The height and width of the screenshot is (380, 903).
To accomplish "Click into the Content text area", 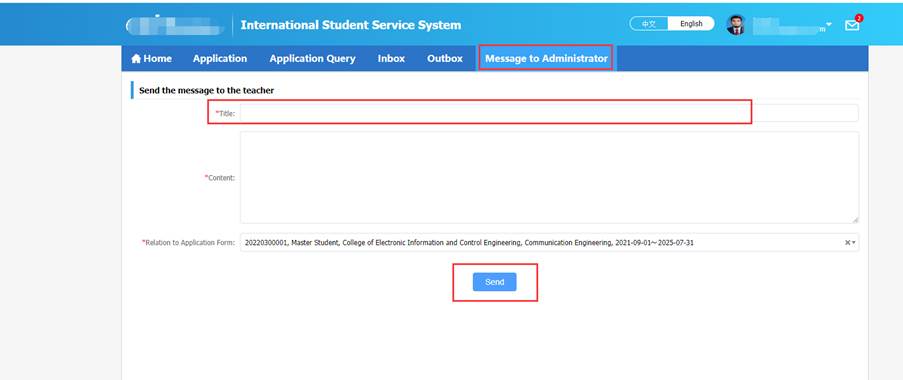I will 549,177.
